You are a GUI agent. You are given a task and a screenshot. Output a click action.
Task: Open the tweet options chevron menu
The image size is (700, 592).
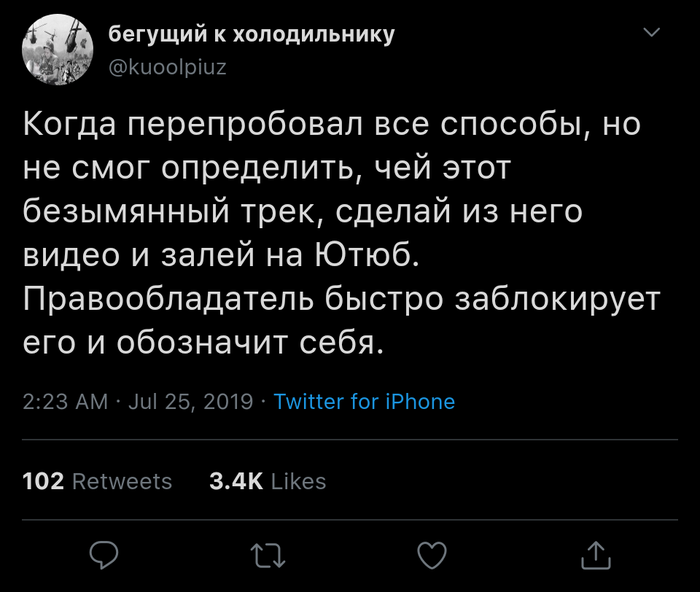click(x=651, y=35)
